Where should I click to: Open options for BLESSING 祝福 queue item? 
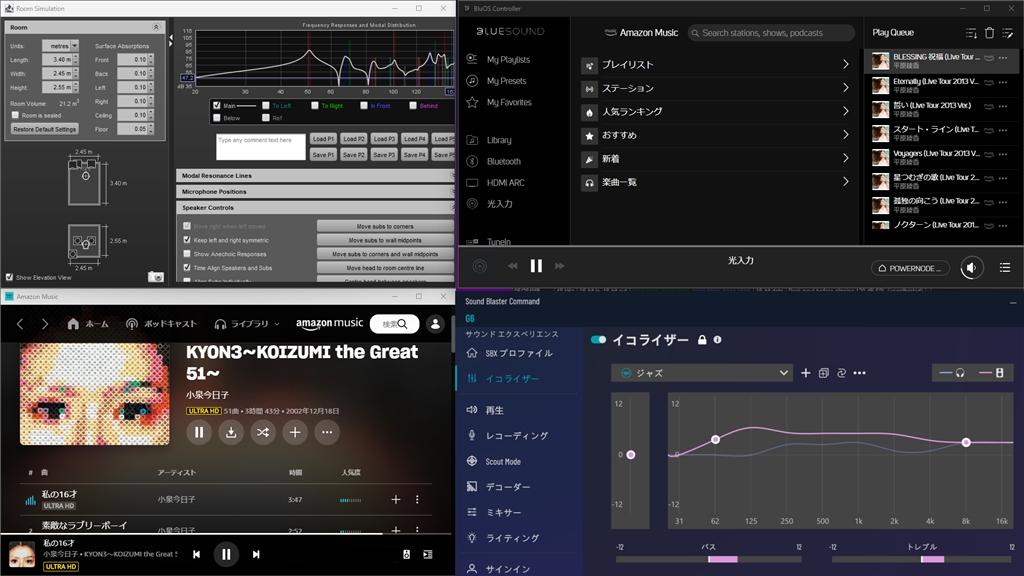point(1004,58)
